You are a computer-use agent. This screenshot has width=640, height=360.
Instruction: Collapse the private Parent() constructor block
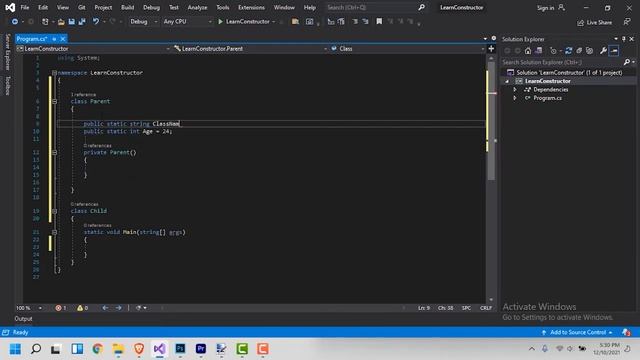click(54, 152)
